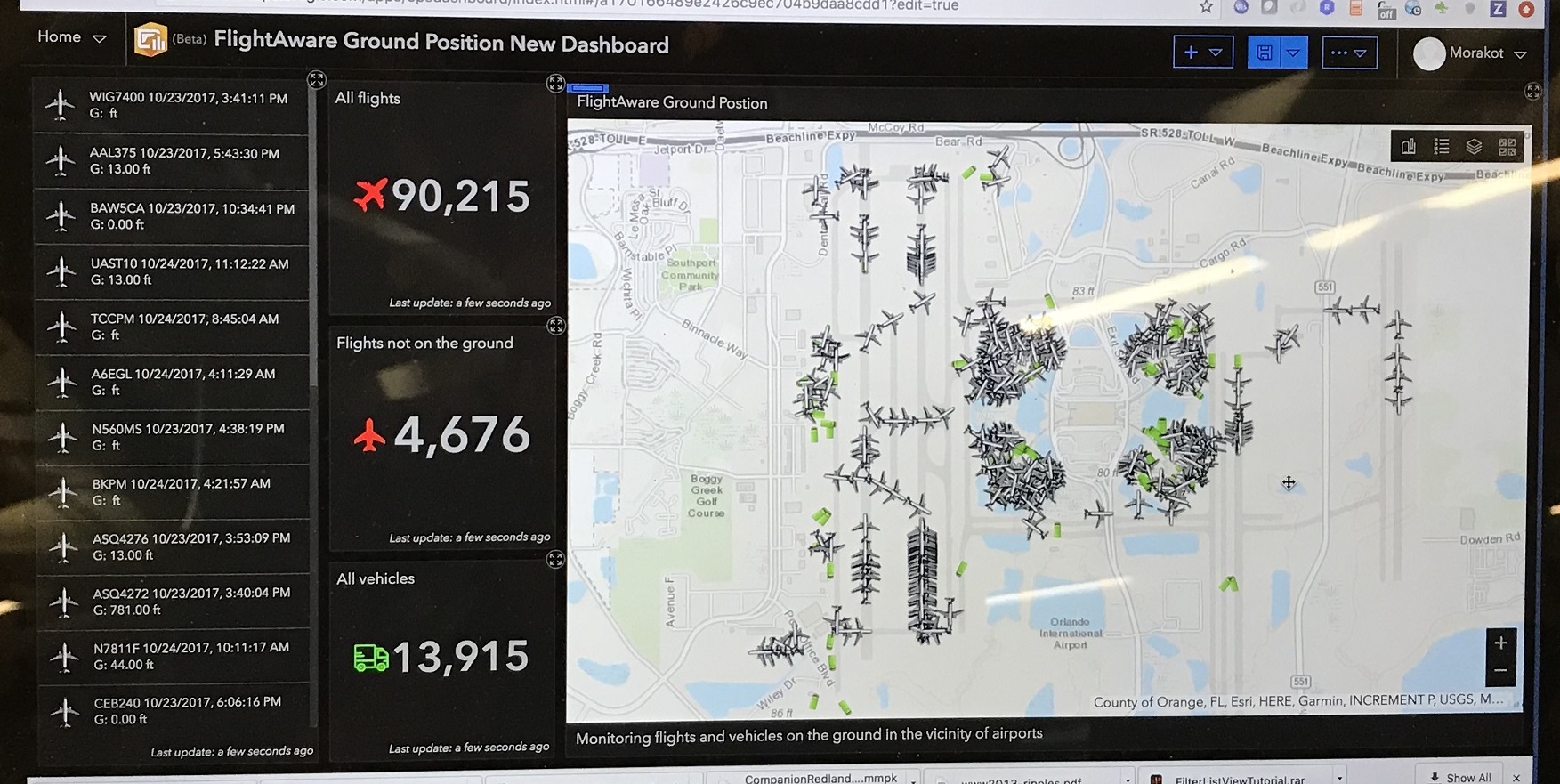Select the BAW5CA flight in the list
Screen dimensions: 1560x784
click(x=171, y=216)
